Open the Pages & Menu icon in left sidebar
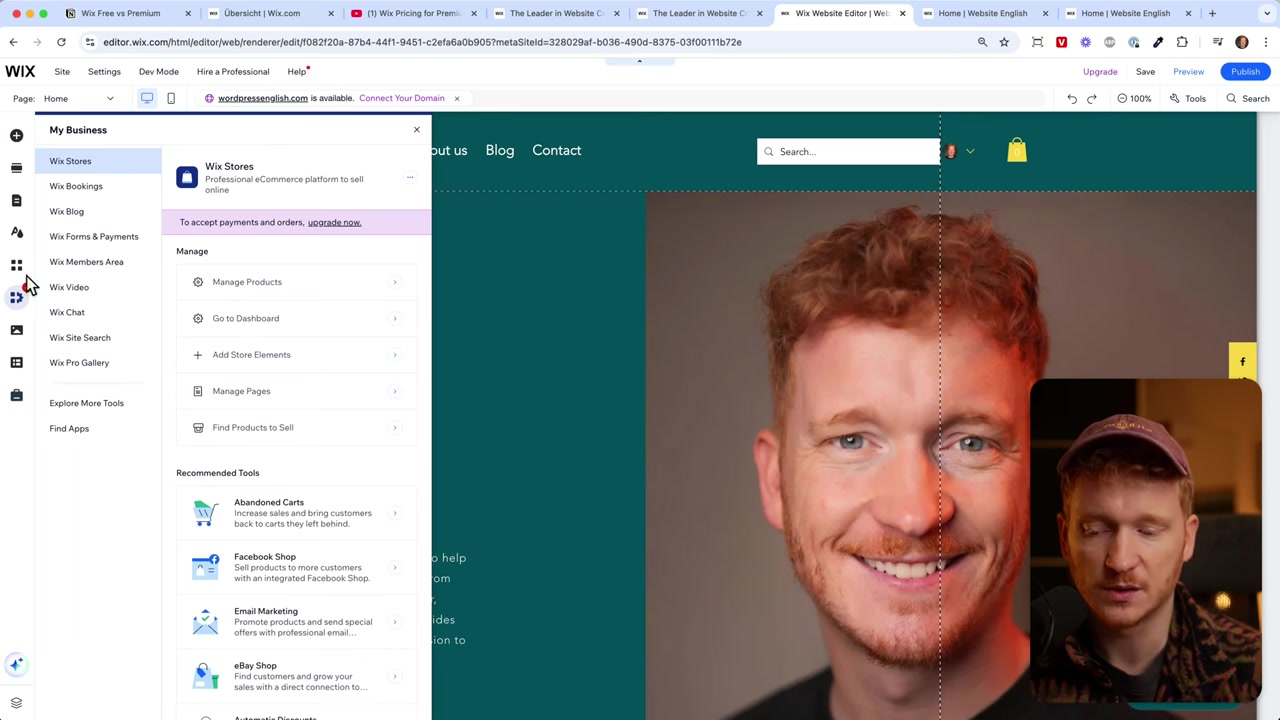This screenshot has height=720, width=1280. (x=16, y=200)
